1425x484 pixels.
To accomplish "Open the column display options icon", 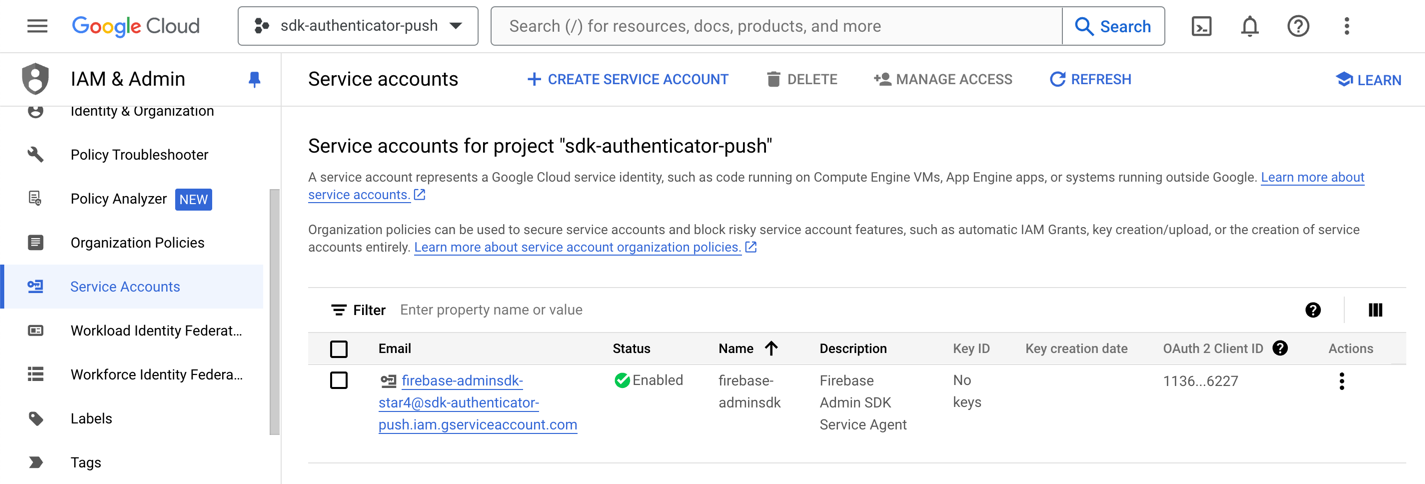I will [x=1375, y=310].
